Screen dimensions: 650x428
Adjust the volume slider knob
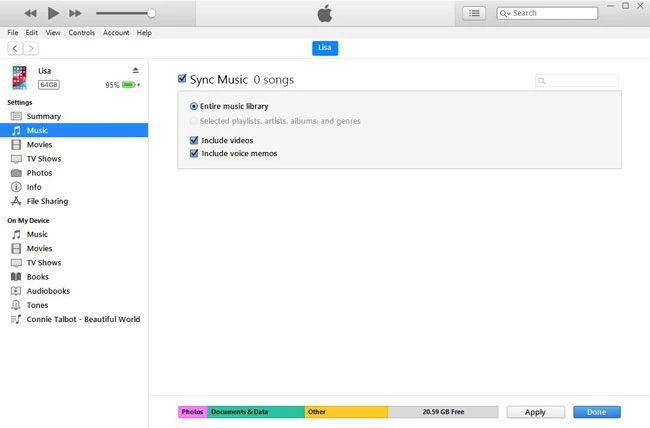tap(151, 13)
